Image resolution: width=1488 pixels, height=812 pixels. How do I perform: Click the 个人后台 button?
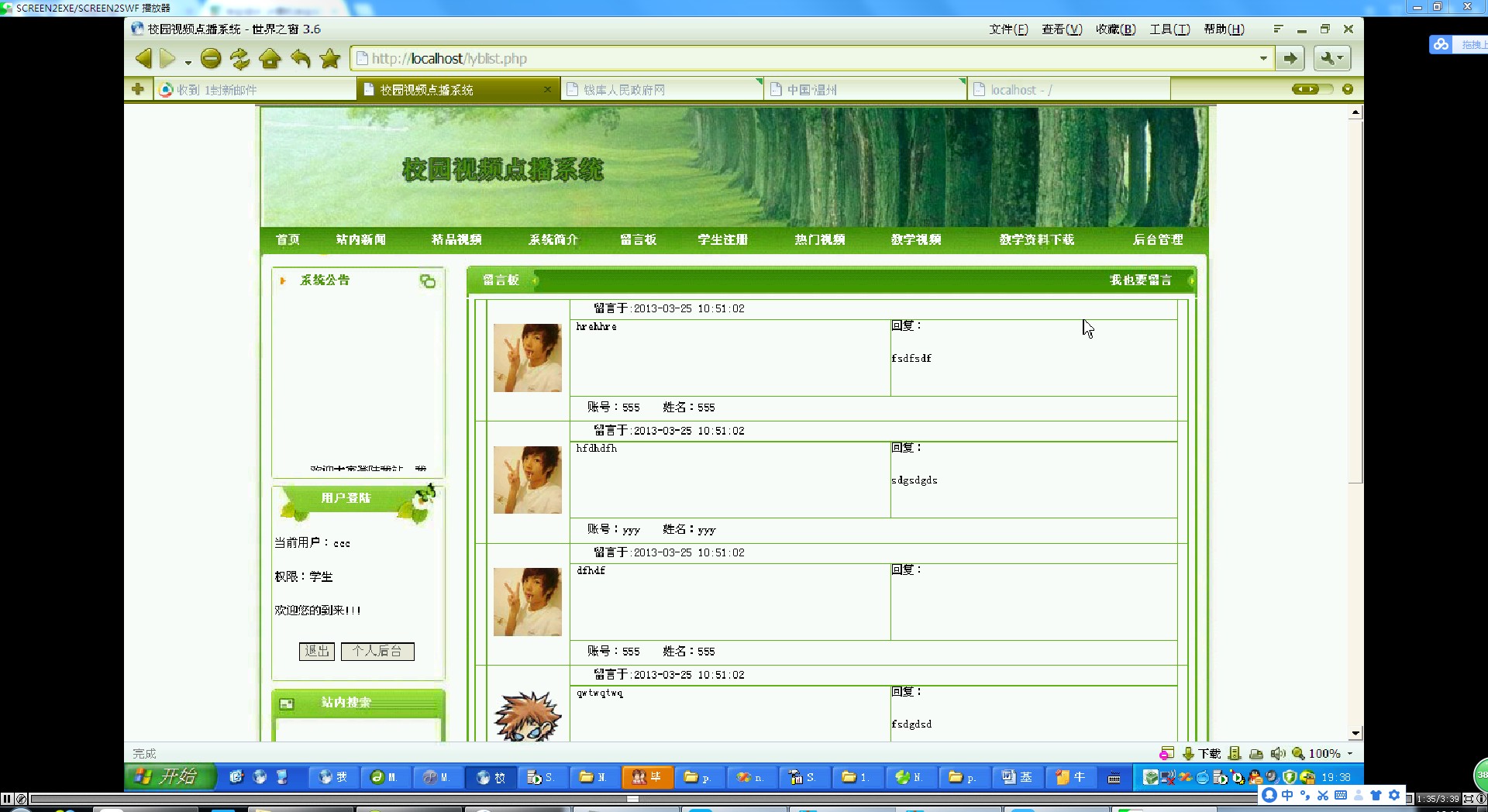(377, 651)
